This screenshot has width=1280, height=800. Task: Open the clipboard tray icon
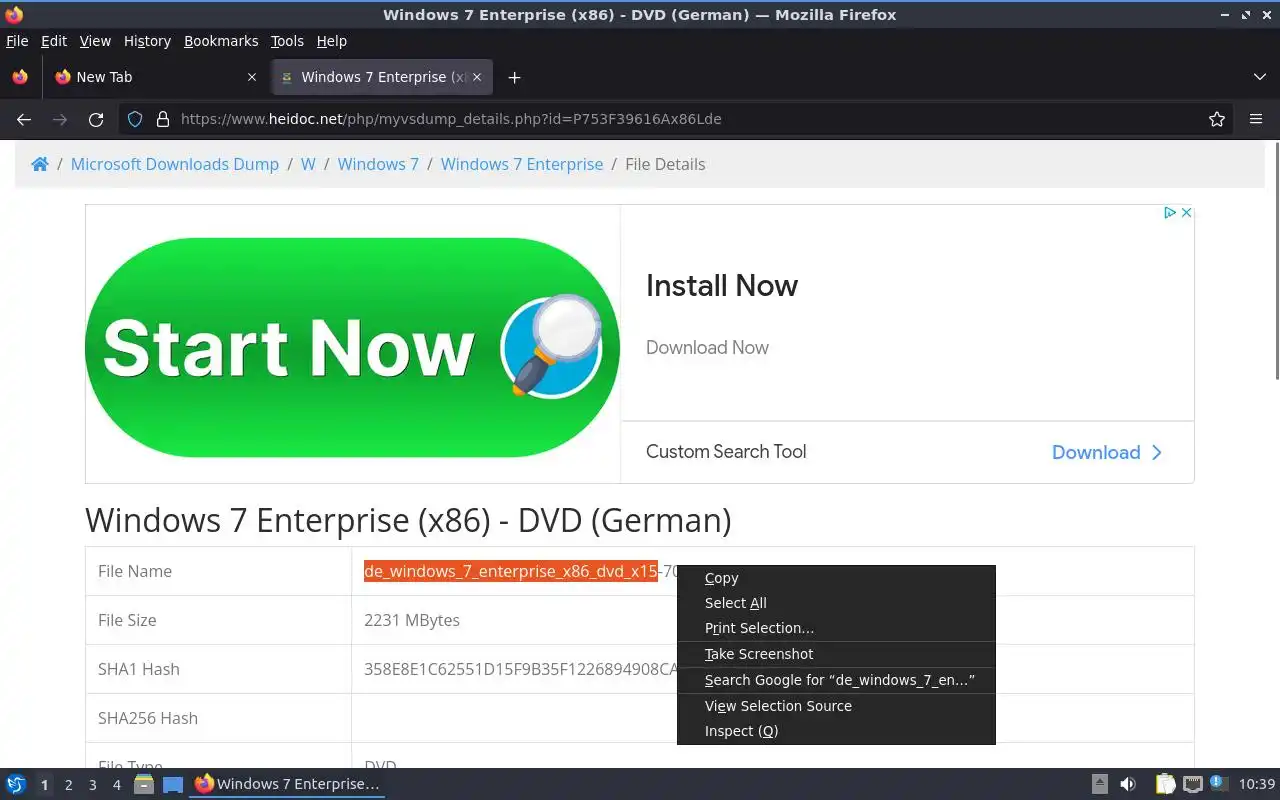[1165, 784]
